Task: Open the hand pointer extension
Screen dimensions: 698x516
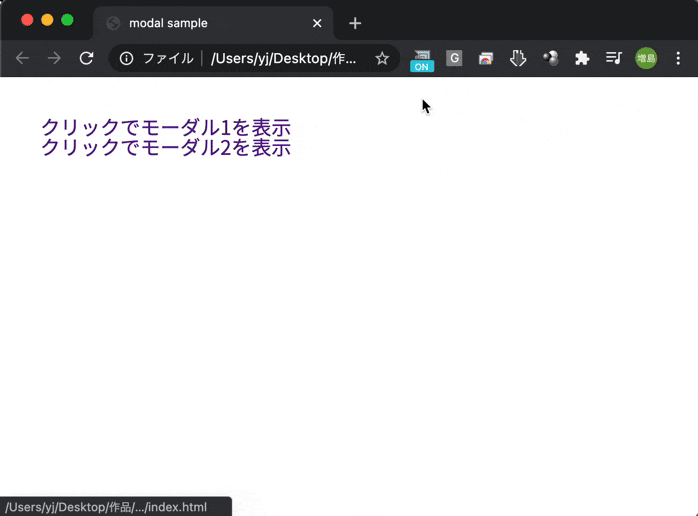Action: point(518,58)
